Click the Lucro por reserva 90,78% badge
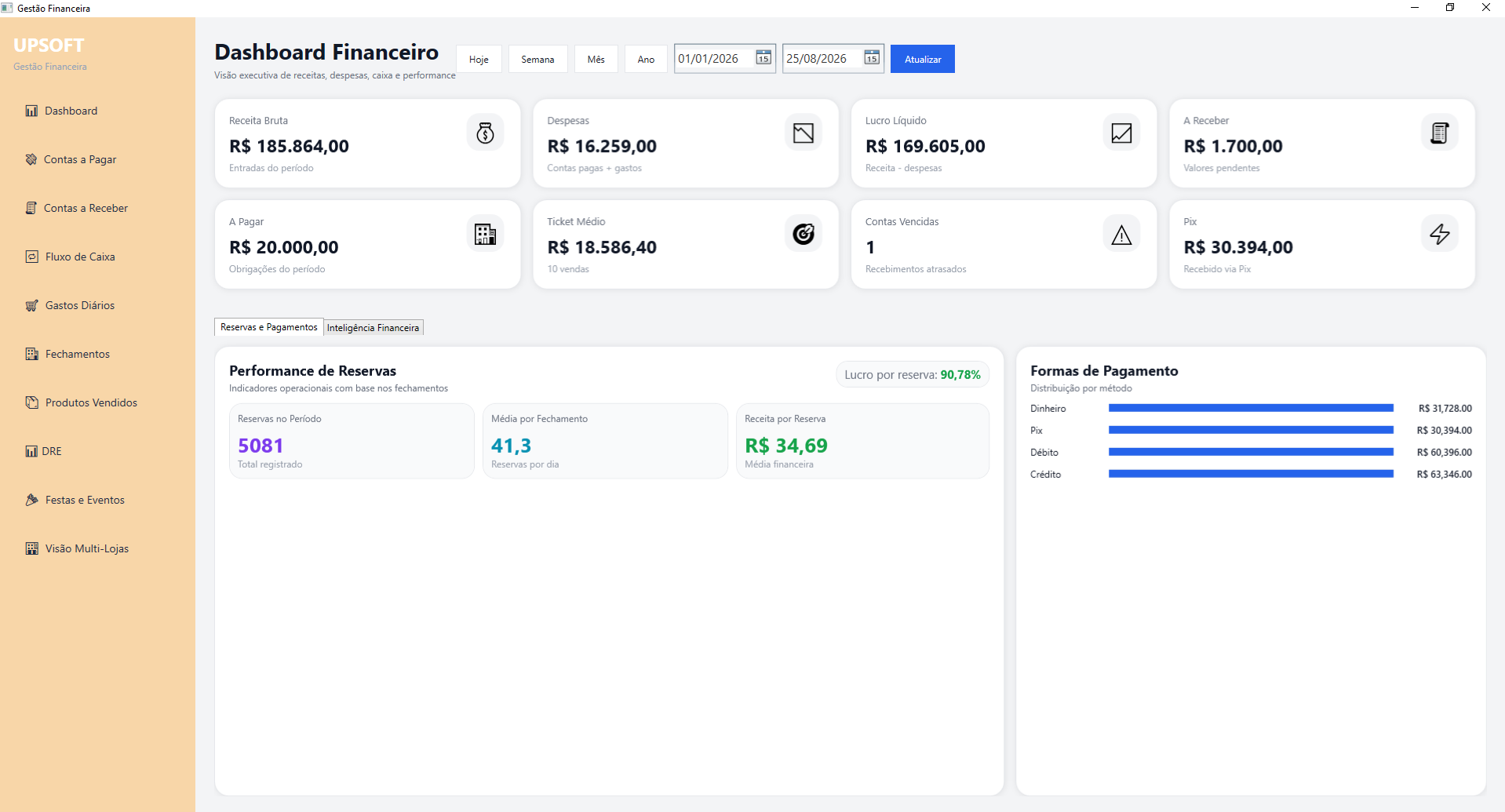1505x812 pixels. [x=913, y=375]
